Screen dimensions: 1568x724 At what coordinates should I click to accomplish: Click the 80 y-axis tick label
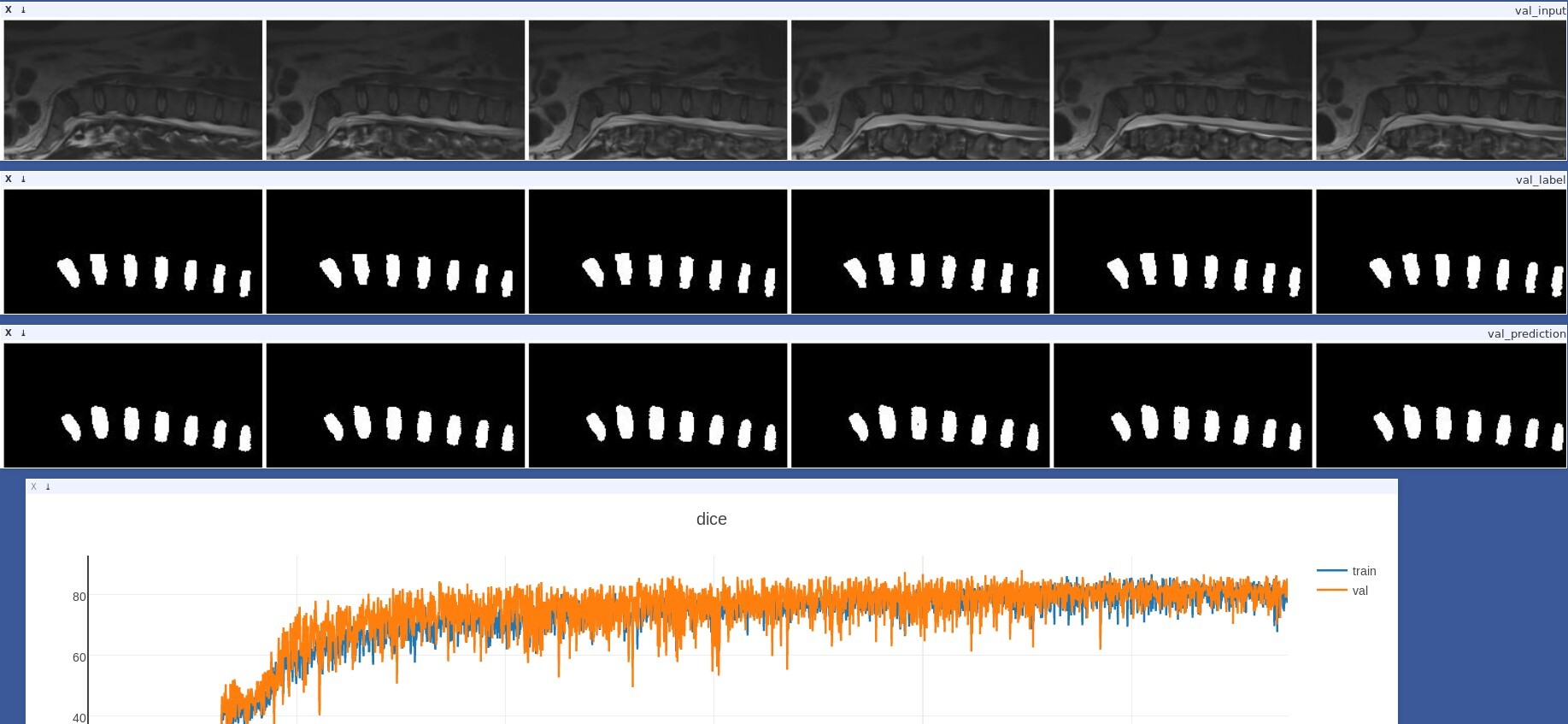79,597
